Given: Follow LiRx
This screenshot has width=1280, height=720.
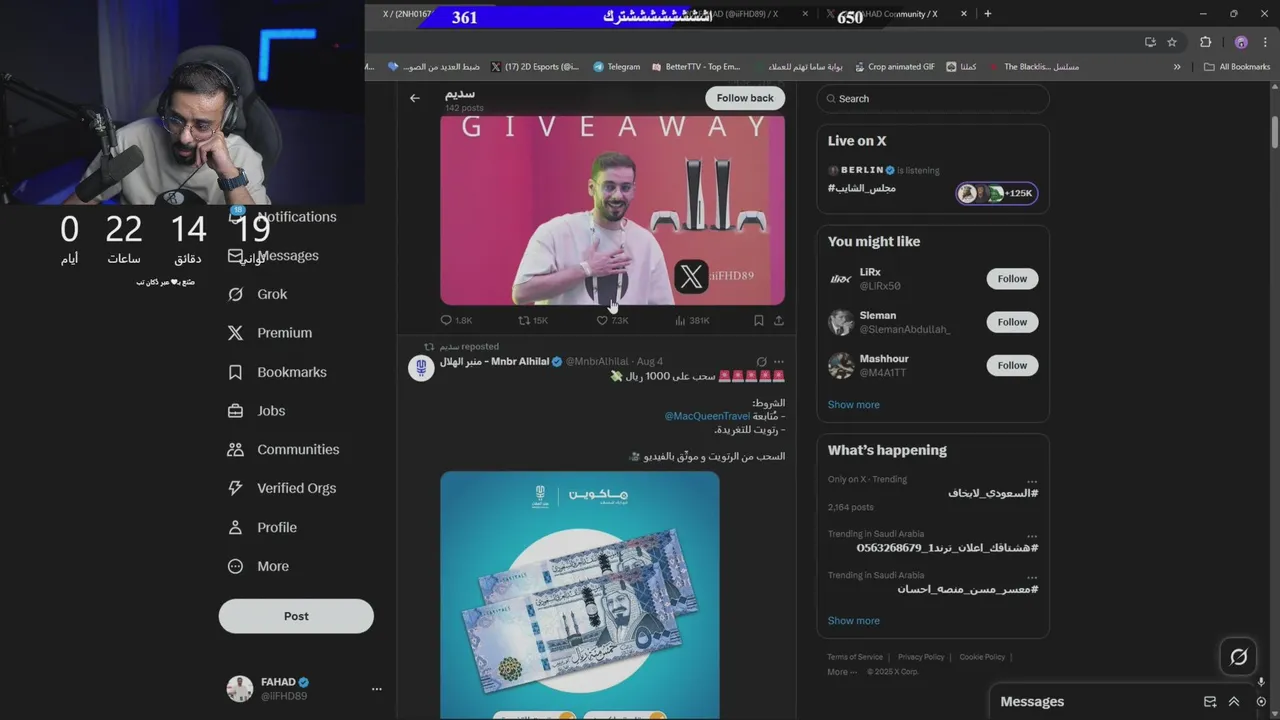Looking at the screenshot, I should tap(1012, 279).
